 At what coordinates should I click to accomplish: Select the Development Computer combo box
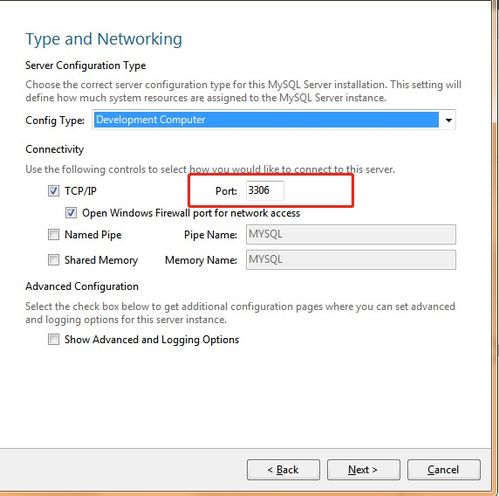274,120
